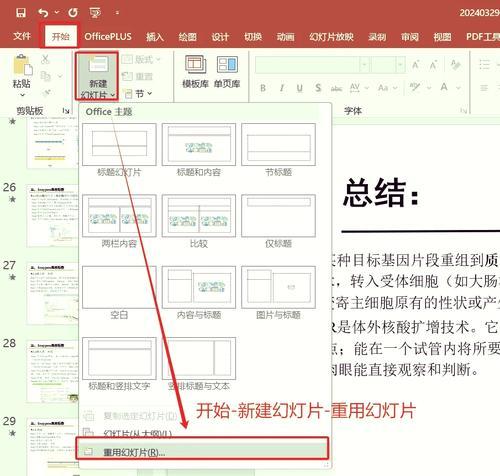Open the 幻灯片放映 ribbon tab
500x476 pixels.
coord(331,36)
